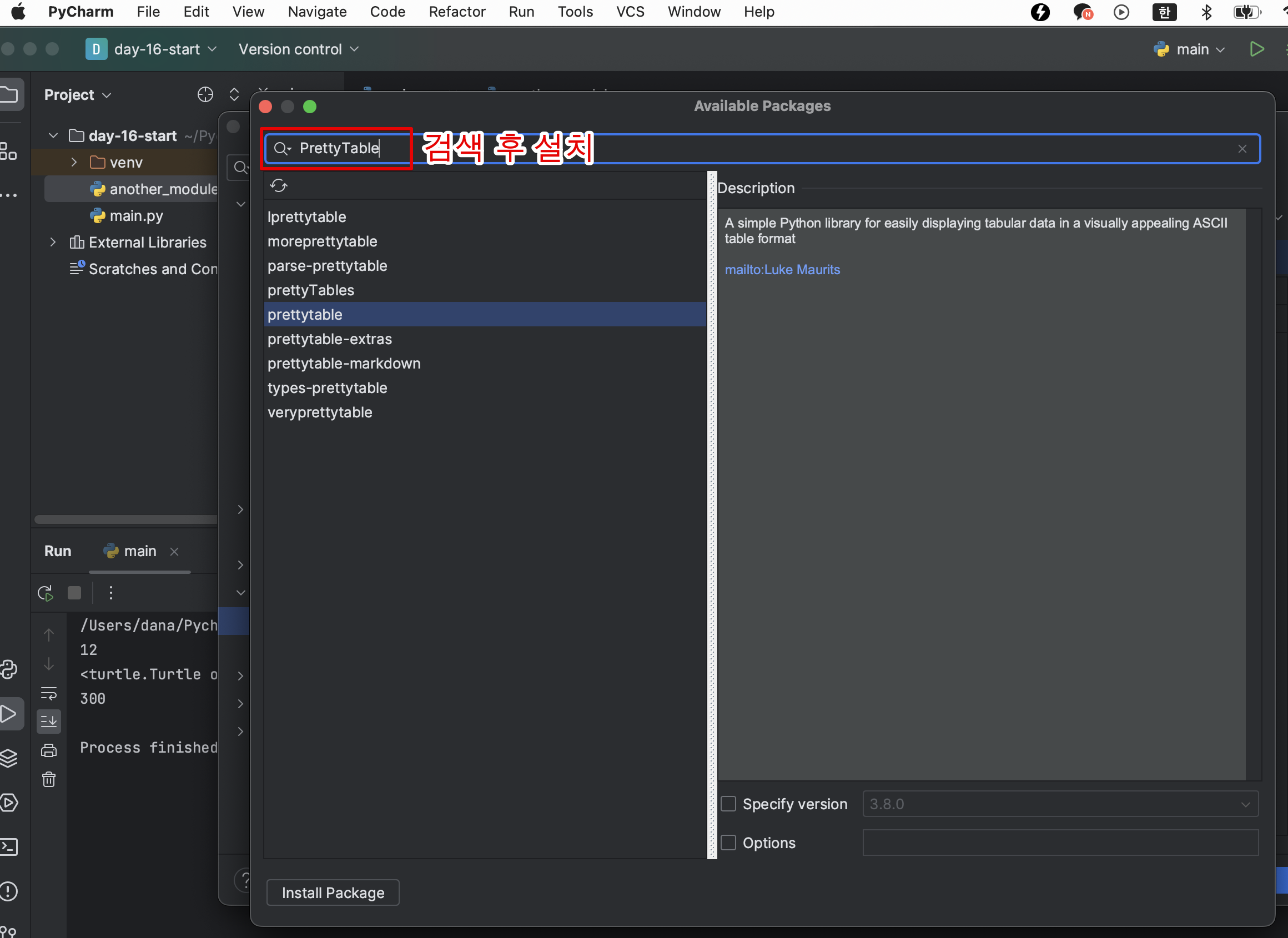
Task: Click the Install Package button
Action: pos(333,892)
